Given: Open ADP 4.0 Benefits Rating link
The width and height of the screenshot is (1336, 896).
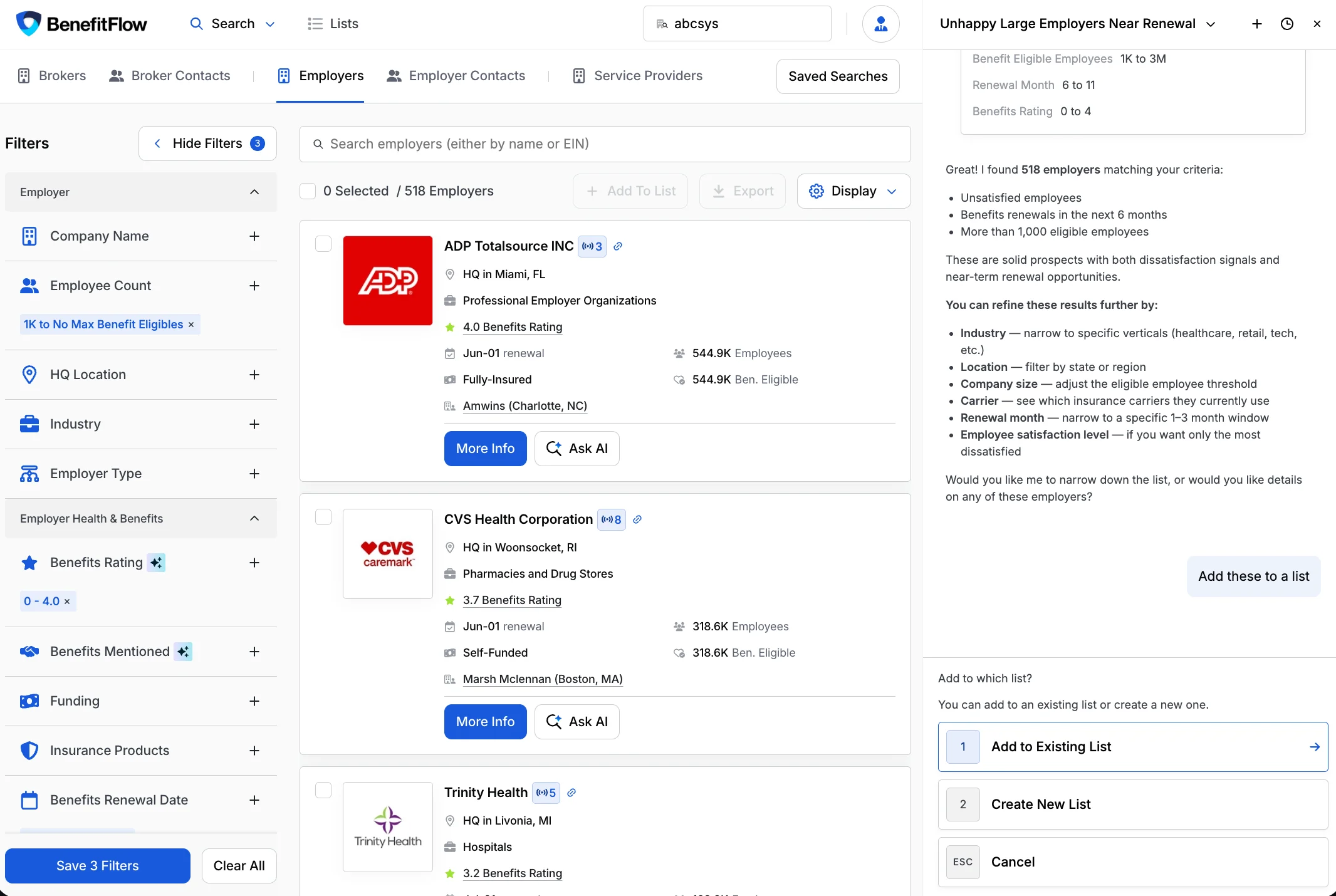Looking at the screenshot, I should pyautogui.click(x=513, y=327).
